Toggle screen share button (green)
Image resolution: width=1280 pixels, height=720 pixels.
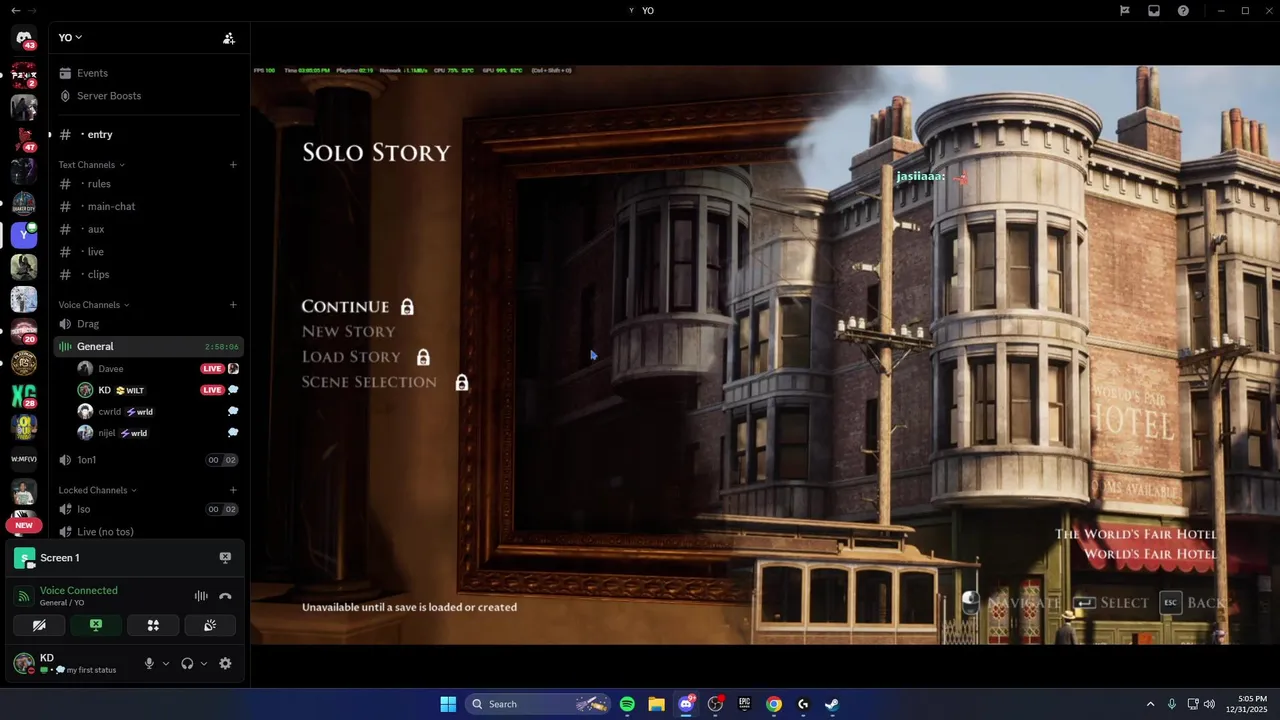(x=96, y=625)
